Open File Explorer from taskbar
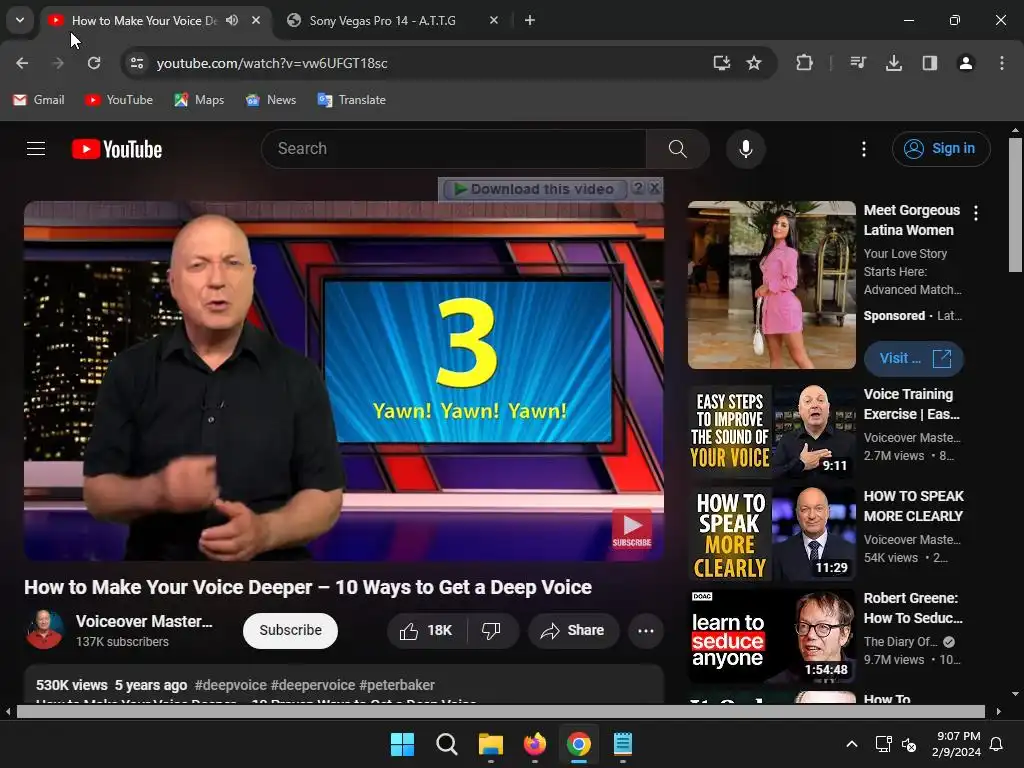 (490, 744)
